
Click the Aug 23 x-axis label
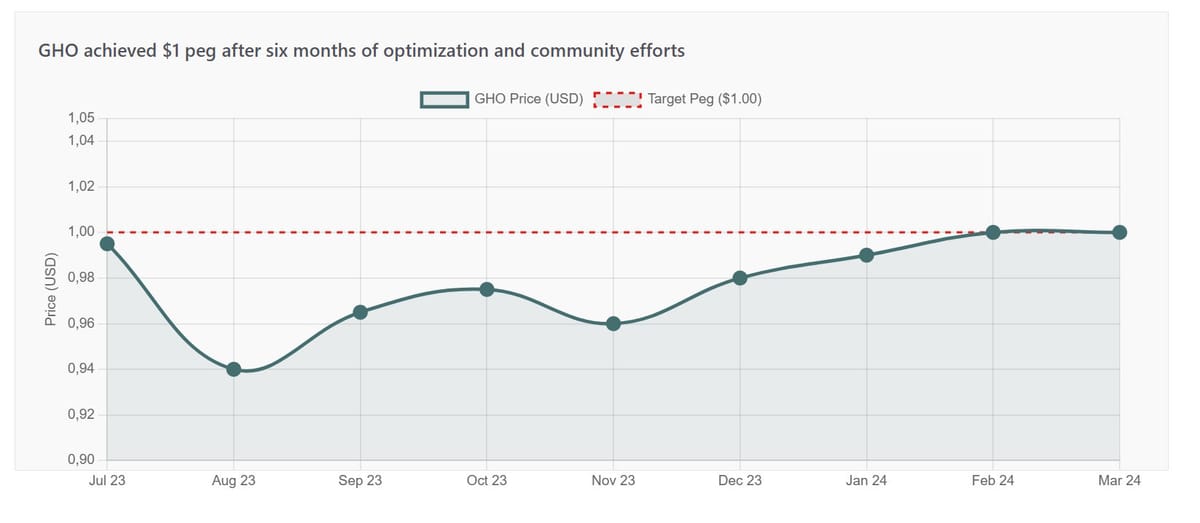coord(234,481)
